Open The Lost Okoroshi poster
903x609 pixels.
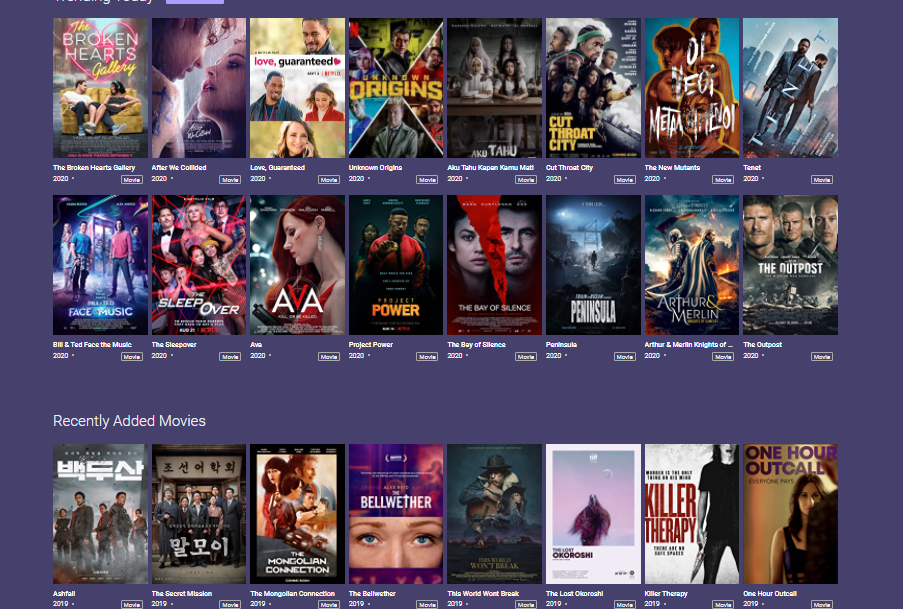point(593,513)
